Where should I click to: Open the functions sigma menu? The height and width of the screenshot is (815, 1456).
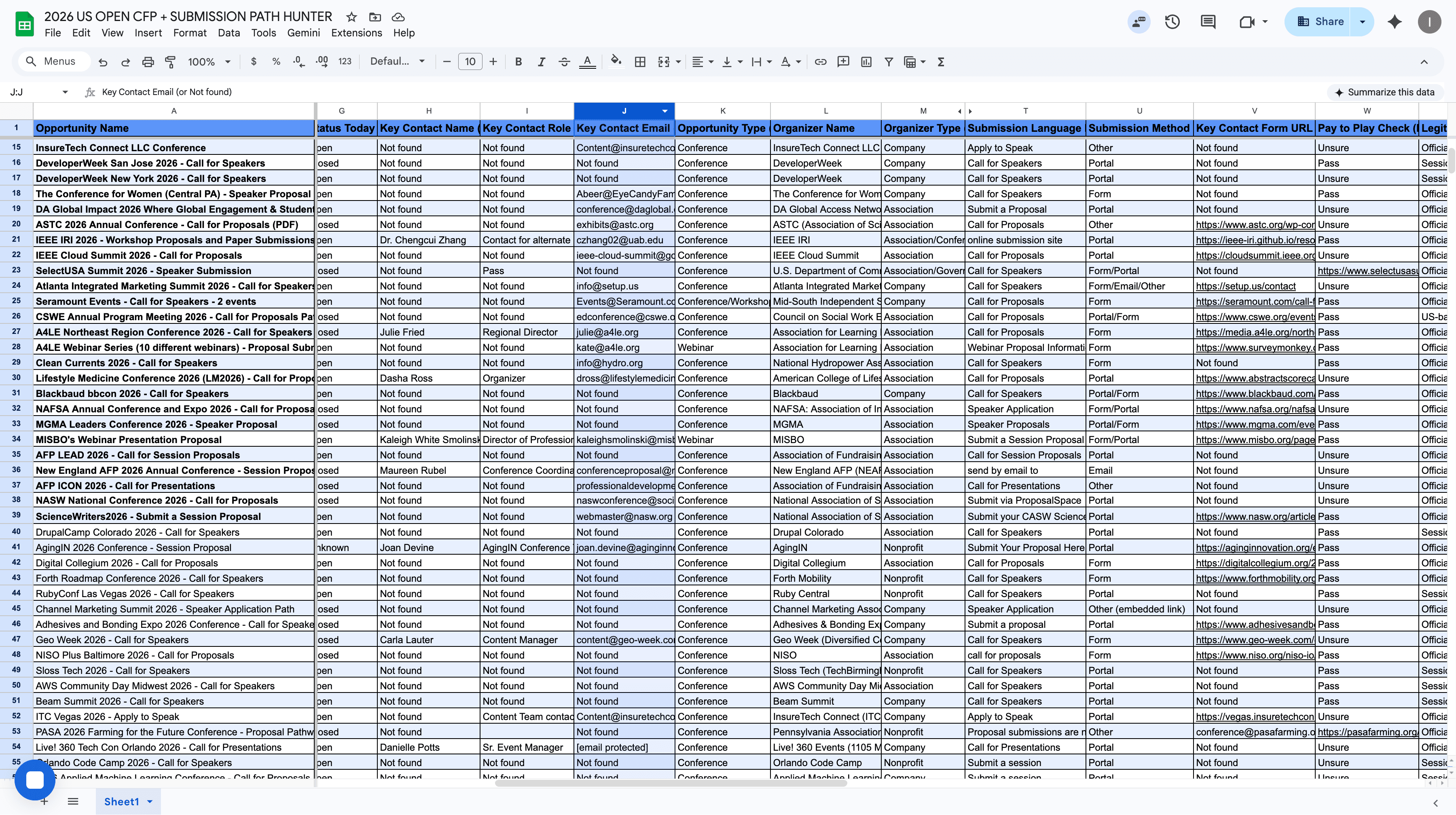[941, 62]
